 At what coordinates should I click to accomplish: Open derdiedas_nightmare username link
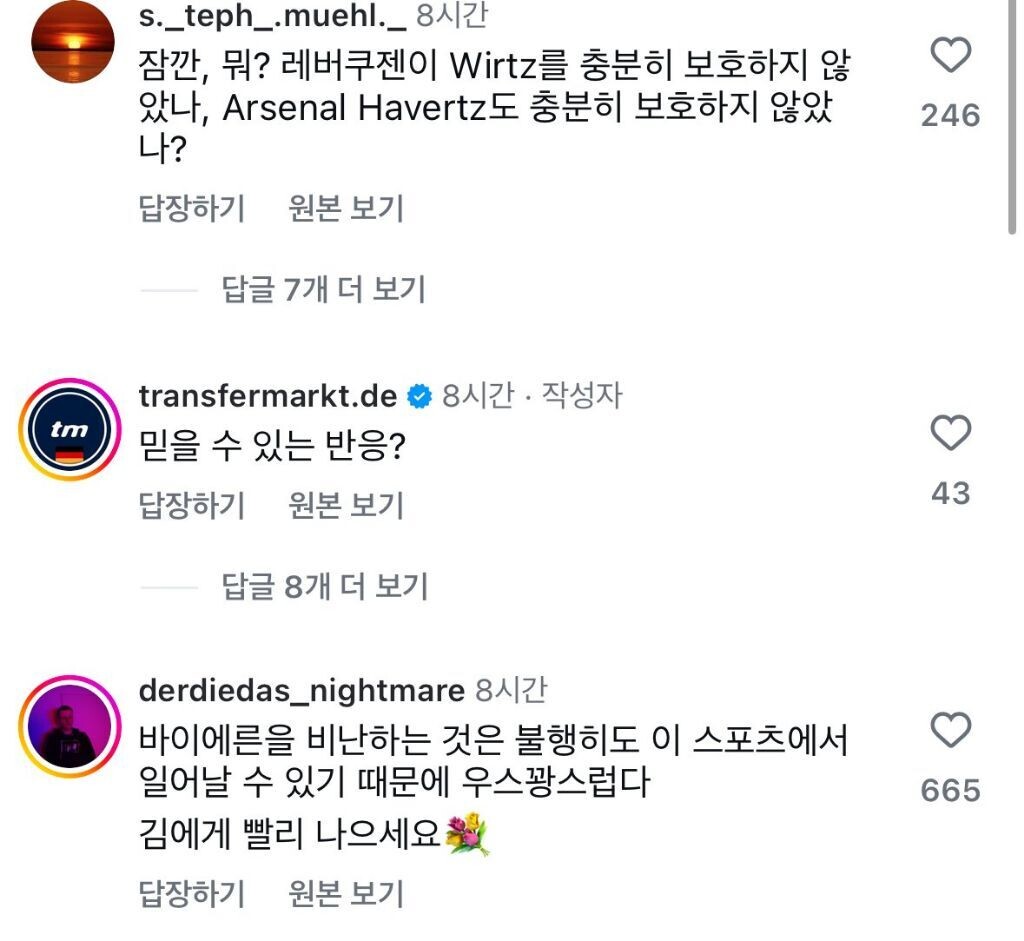302,692
